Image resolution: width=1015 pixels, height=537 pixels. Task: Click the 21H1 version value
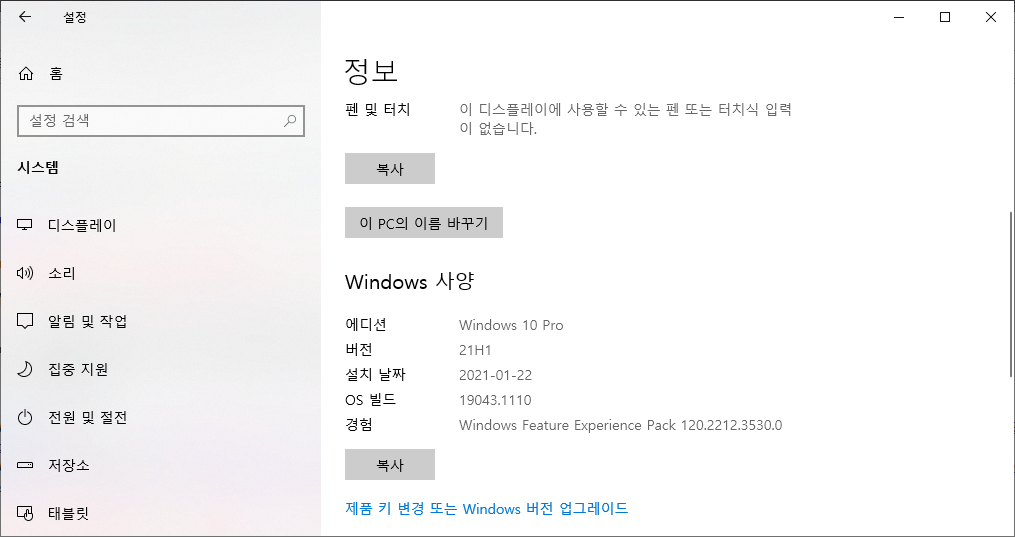tap(475, 350)
